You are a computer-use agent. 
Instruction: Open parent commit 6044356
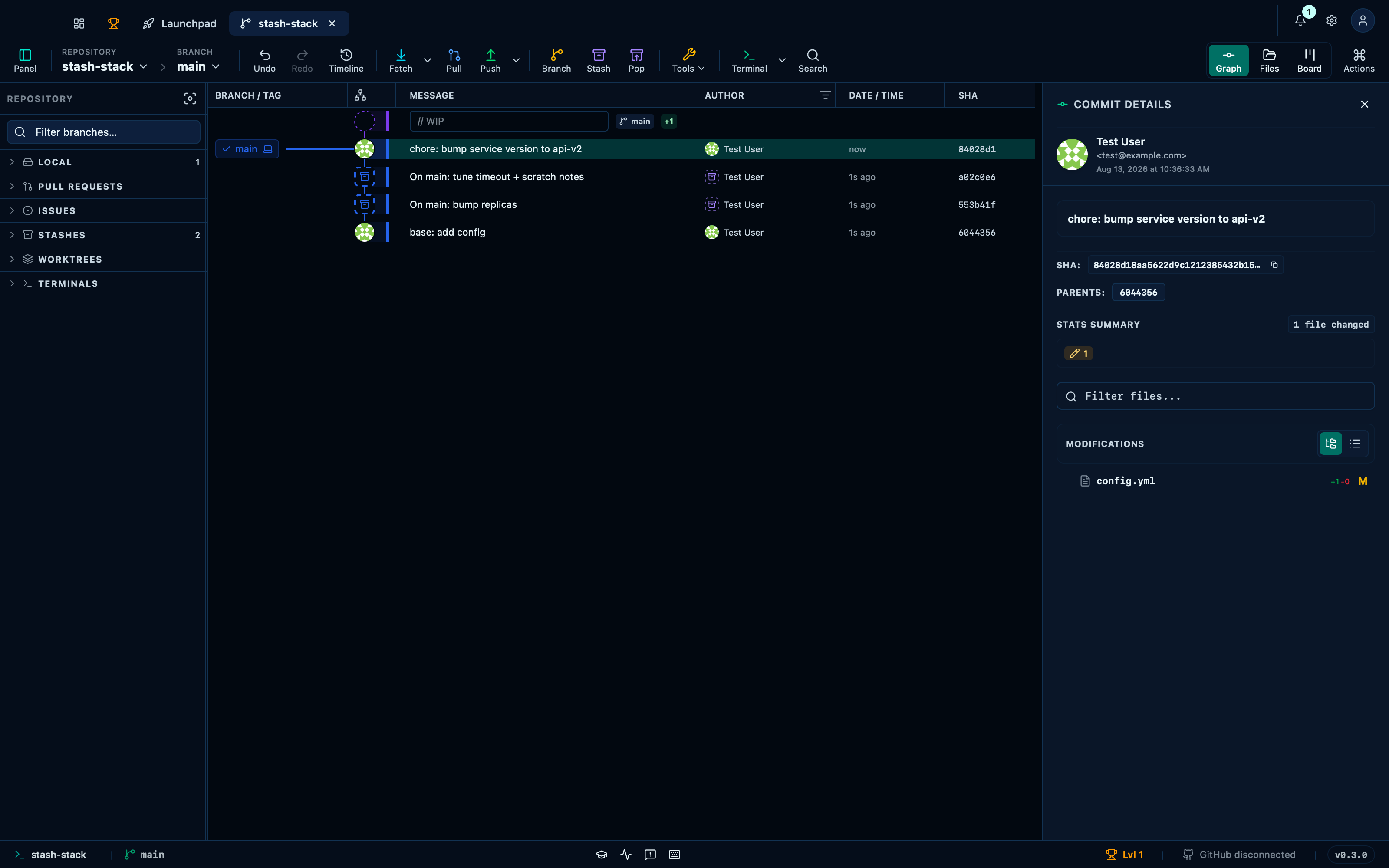click(1138, 292)
